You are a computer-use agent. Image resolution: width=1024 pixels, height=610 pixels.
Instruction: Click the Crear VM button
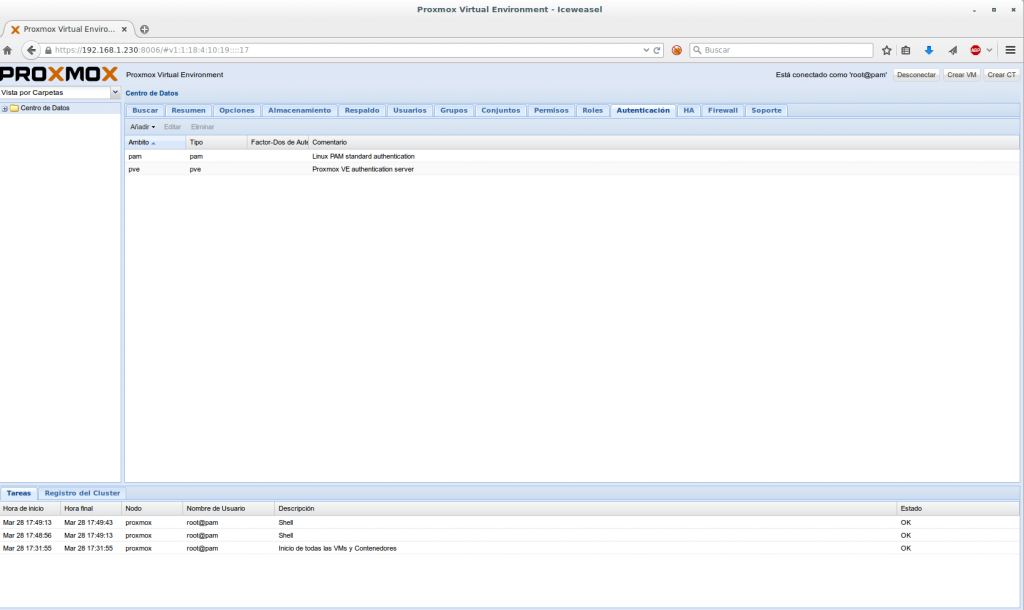coord(959,74)
